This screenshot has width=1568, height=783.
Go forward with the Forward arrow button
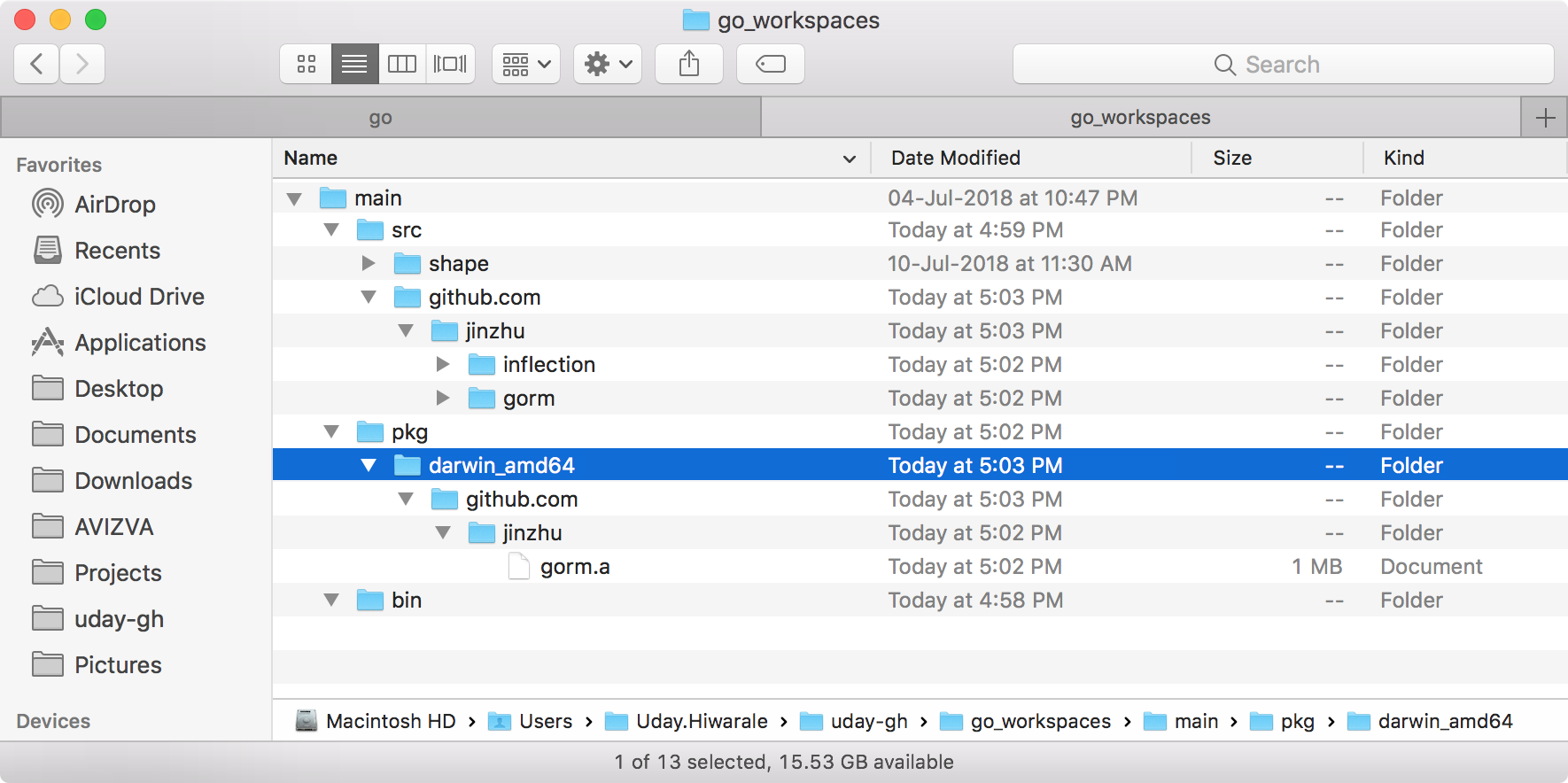pyautogui.click(x=82, y=64)
